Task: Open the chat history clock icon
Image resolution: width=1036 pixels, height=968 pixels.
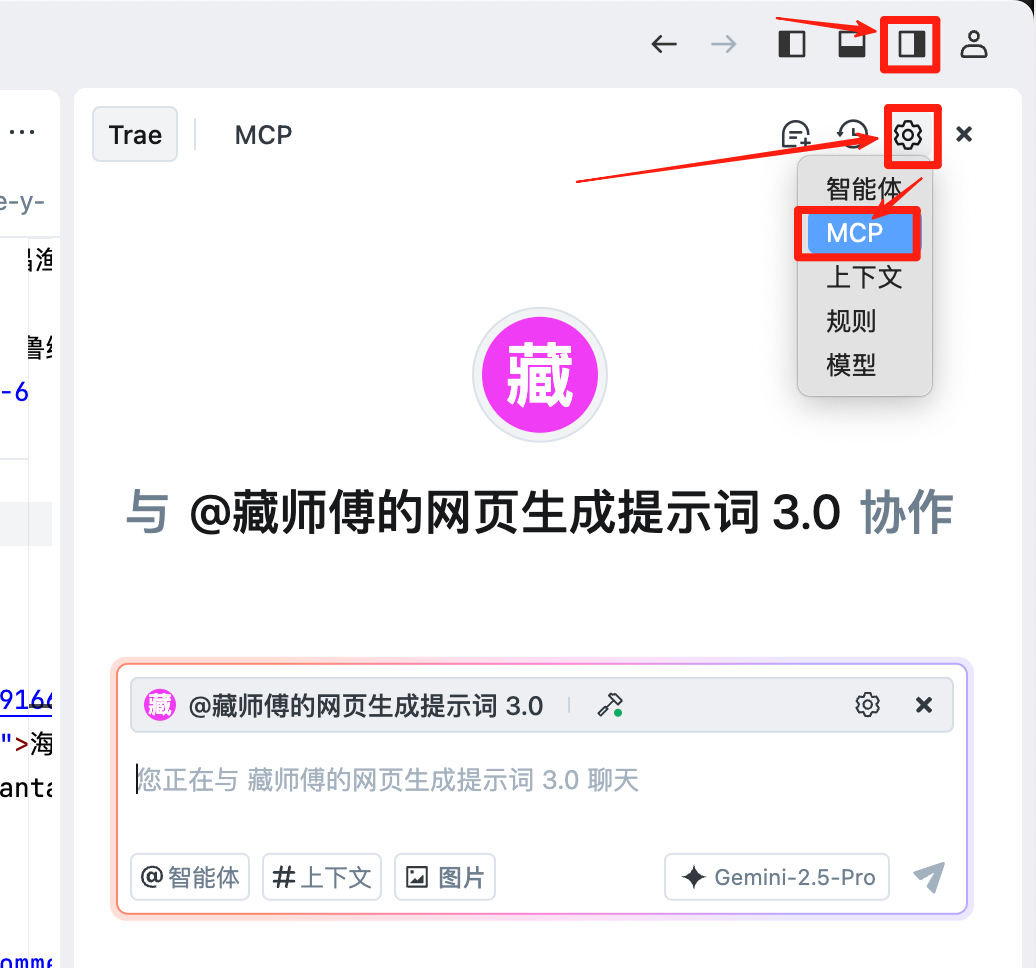Action: (x=852, y=134)
